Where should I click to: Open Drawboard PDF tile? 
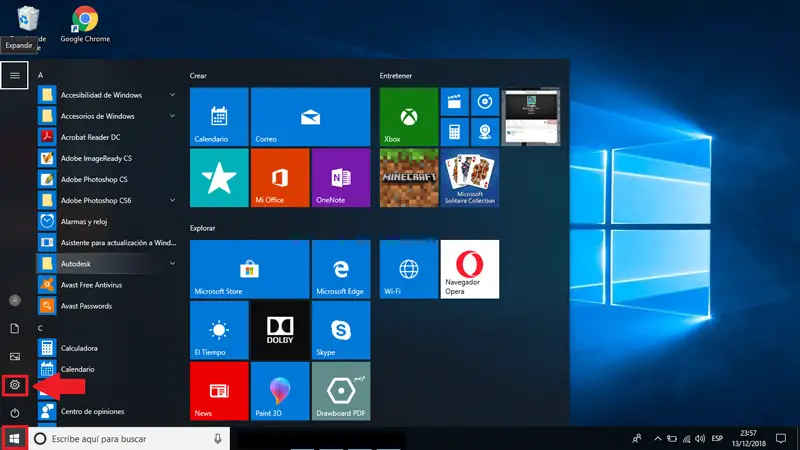click(x=341, y=391)
